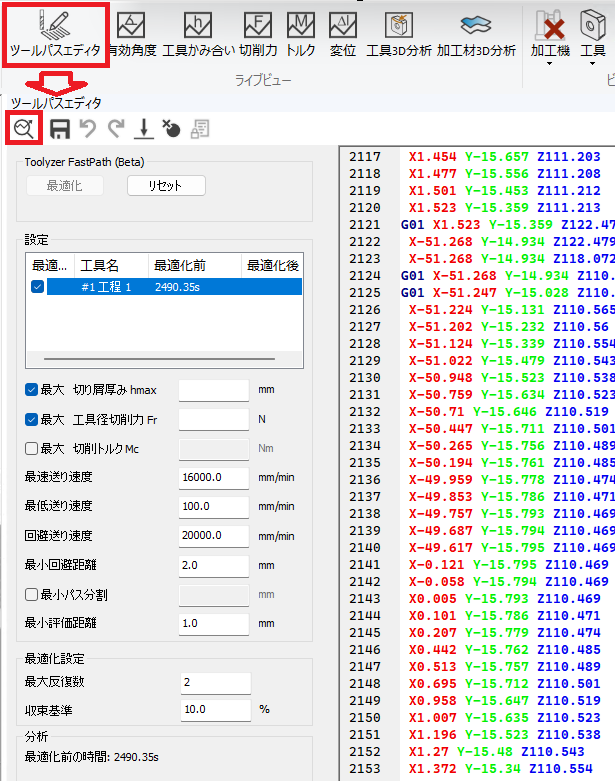The image size is (615, 781).
Task: Click the Fr force N input field
Action: [214, 419]
